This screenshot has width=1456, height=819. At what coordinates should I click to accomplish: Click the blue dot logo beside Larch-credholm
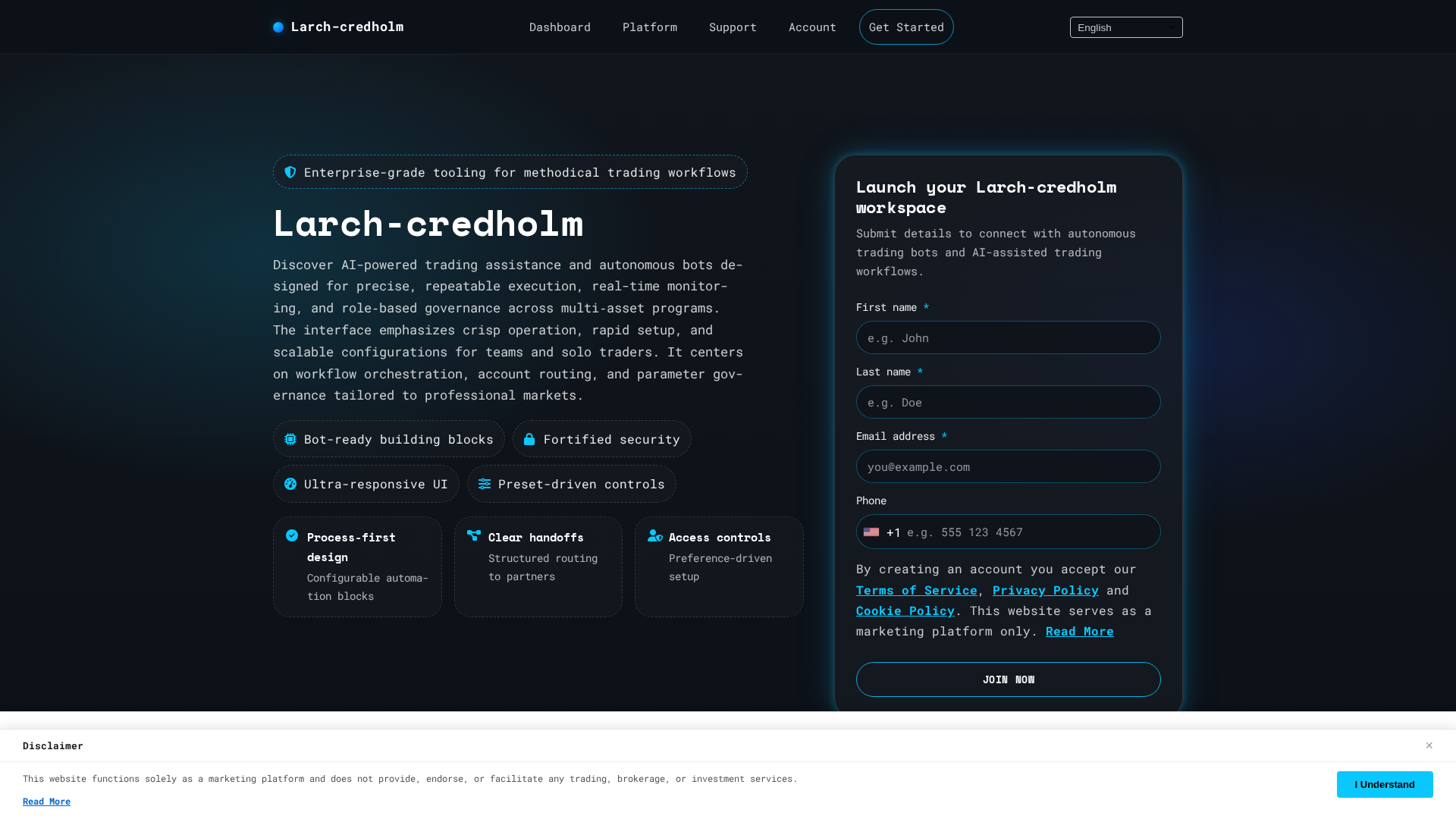(278, 27)
